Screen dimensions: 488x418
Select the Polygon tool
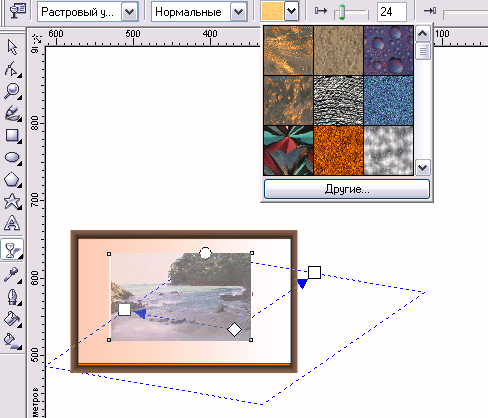pos(12,180)
